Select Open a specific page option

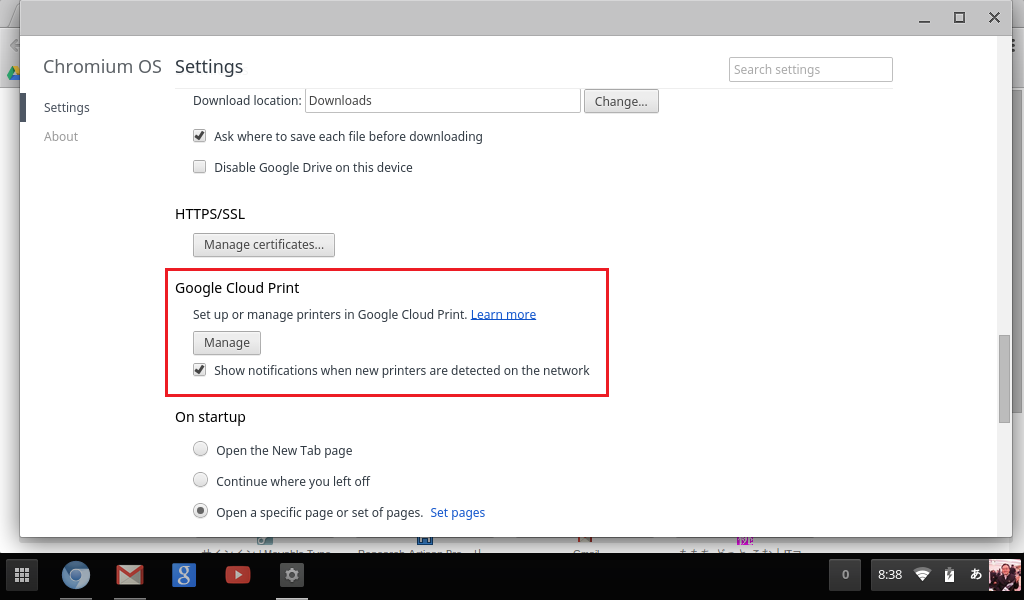click(x=200, y=511)
